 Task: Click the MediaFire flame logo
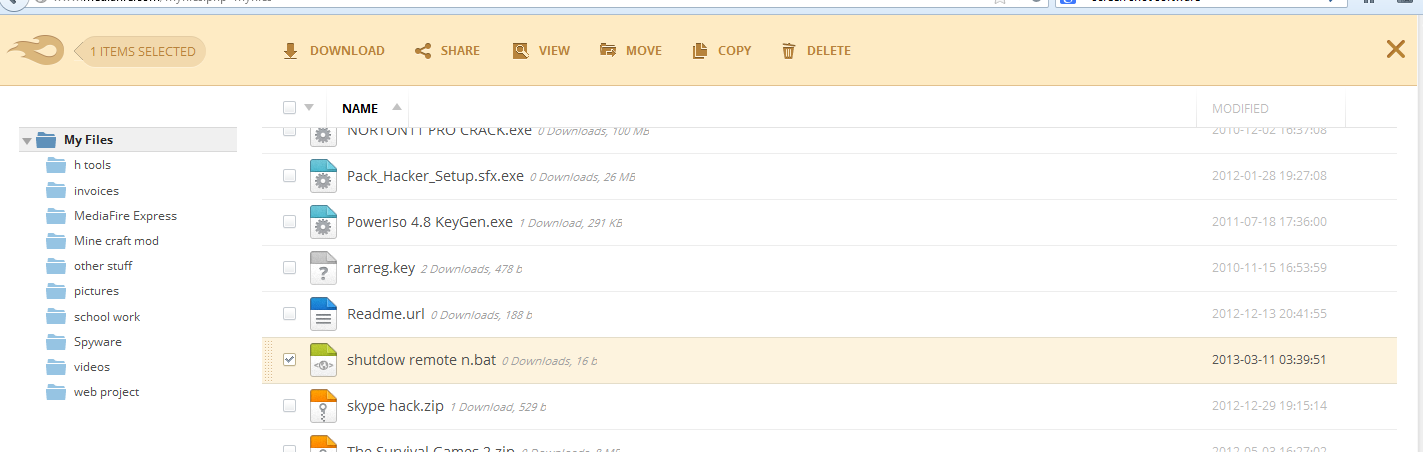35,51
